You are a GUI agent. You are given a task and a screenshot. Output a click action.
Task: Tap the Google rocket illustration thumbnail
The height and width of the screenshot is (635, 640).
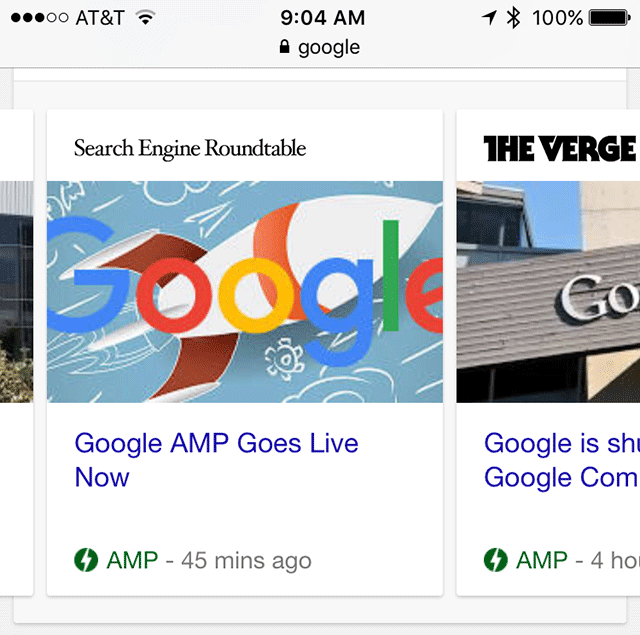coord(244,291)
